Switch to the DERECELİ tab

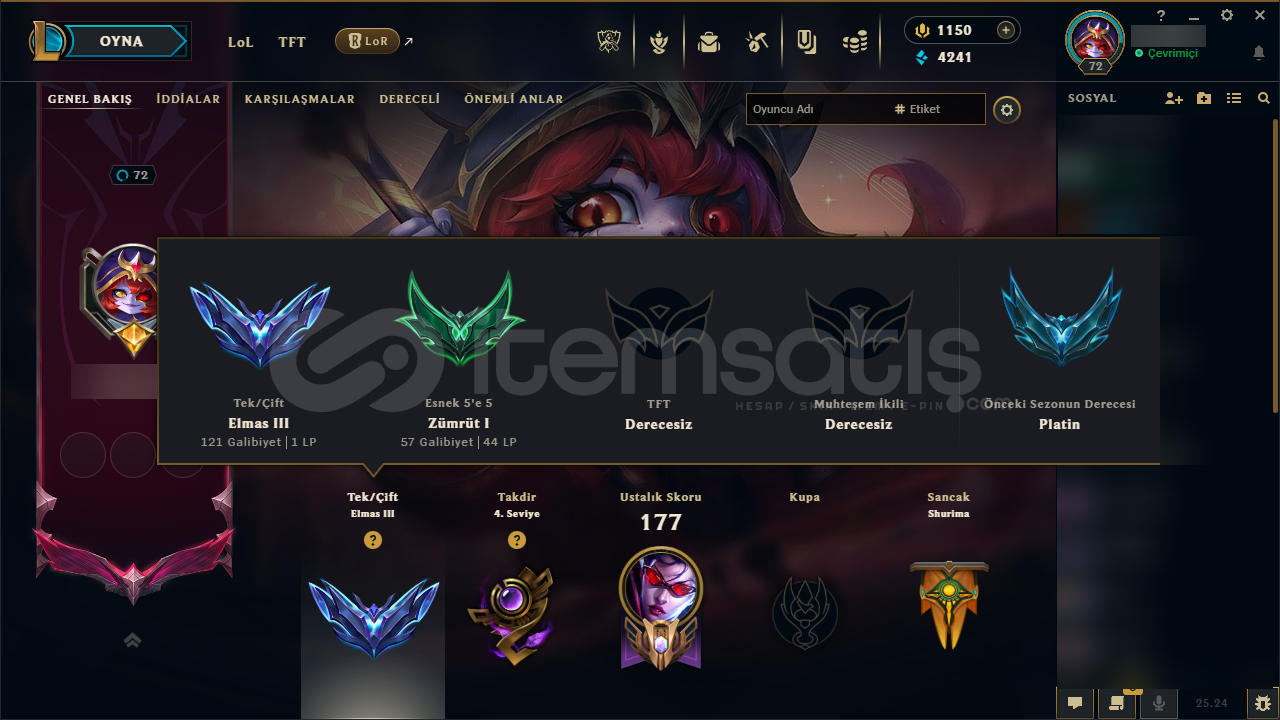pyautogui.click(x=410, y=99)
